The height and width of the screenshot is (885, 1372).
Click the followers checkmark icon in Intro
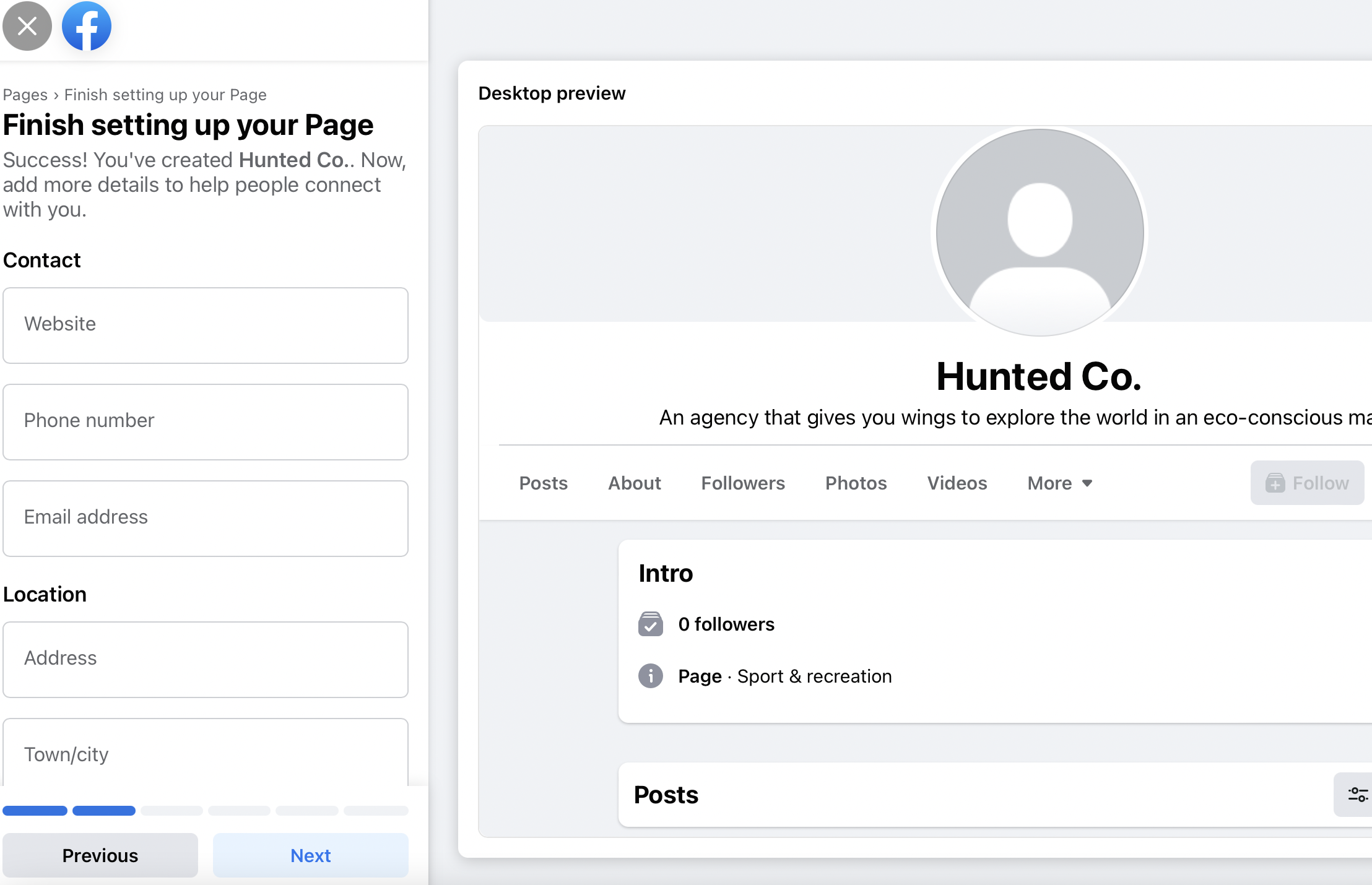point(651,624)
